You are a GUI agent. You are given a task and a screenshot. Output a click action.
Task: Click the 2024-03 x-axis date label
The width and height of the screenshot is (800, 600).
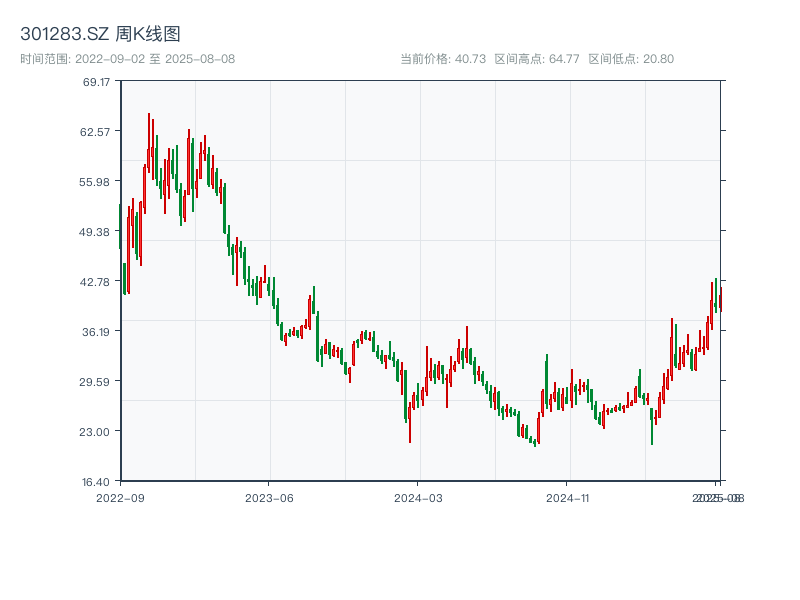(x=418, y=497)
